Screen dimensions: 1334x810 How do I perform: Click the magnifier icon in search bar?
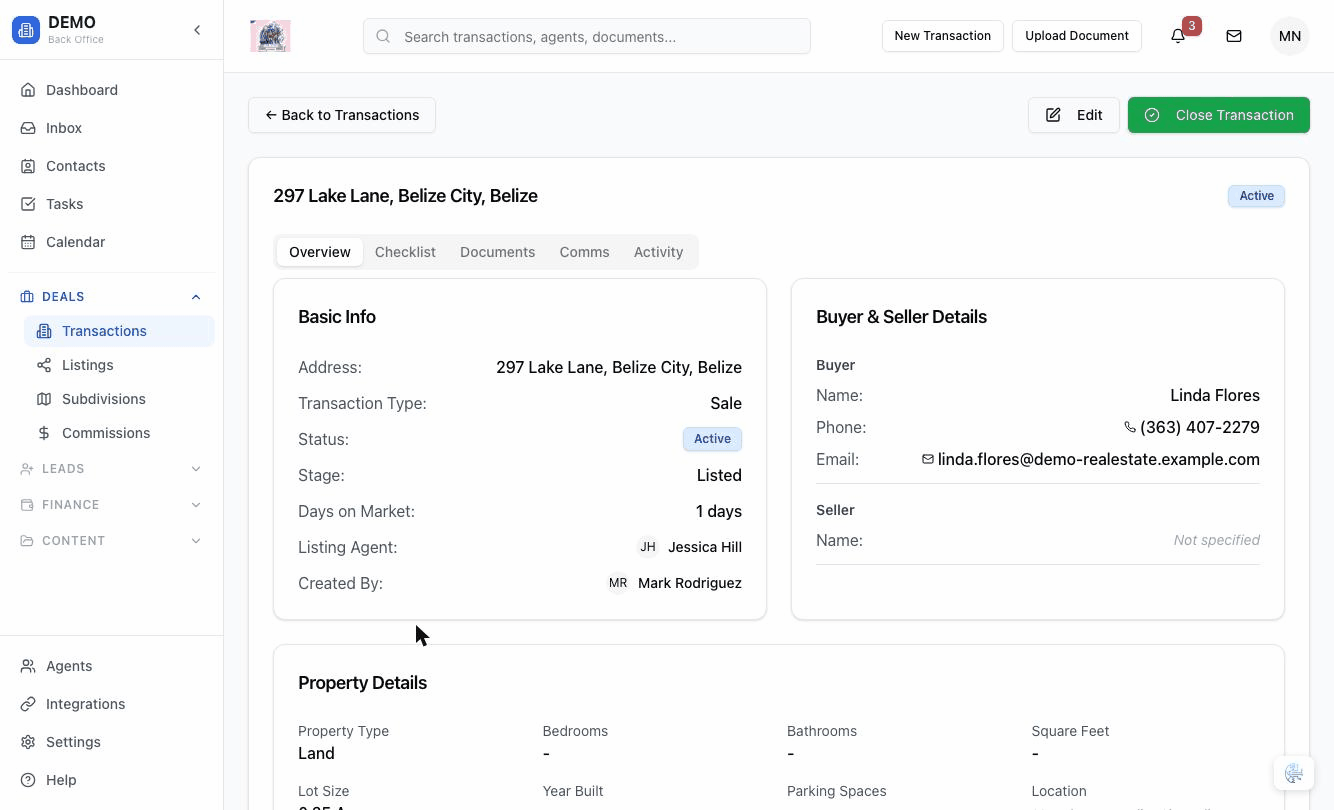tap(383, 36)
